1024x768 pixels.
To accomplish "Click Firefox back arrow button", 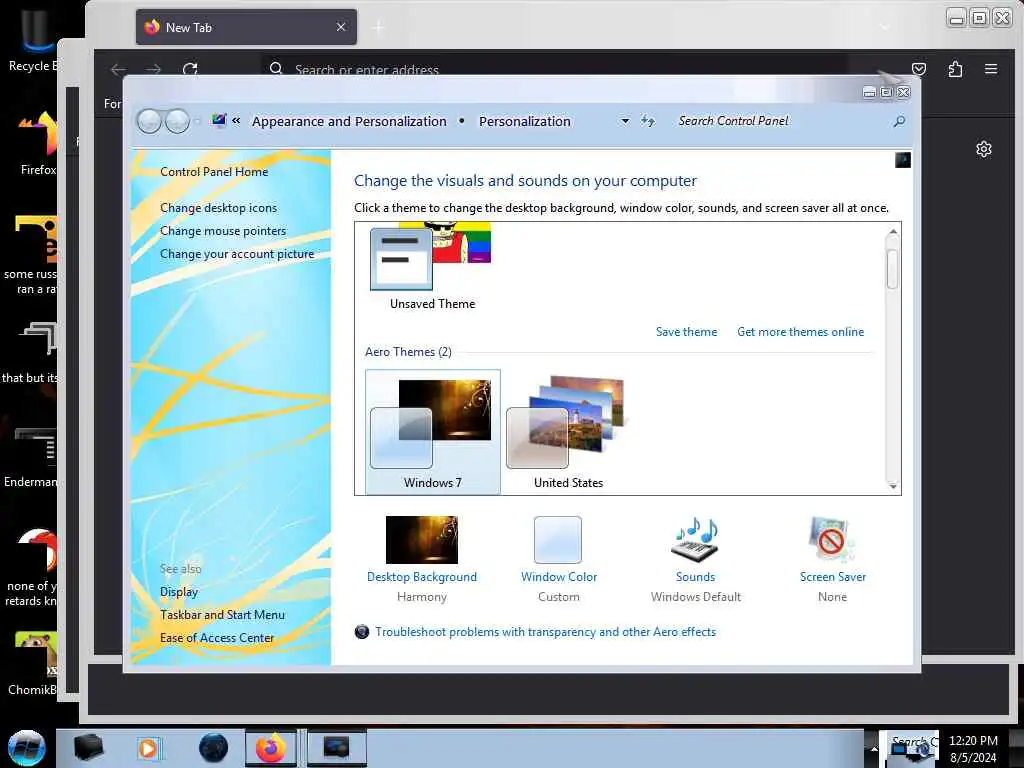I will 118,69.
